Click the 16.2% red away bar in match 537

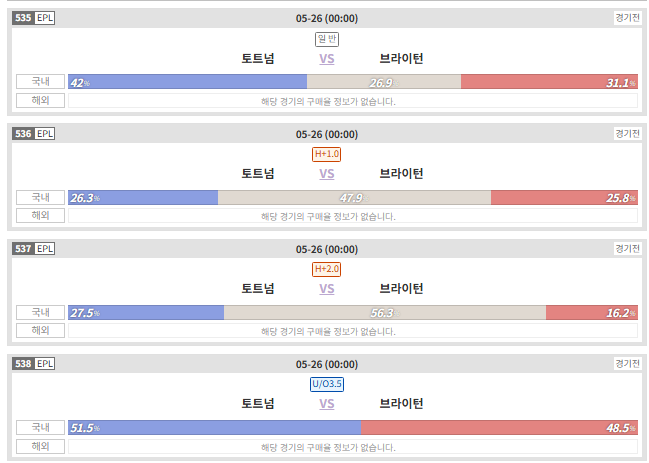click(592, 313)
